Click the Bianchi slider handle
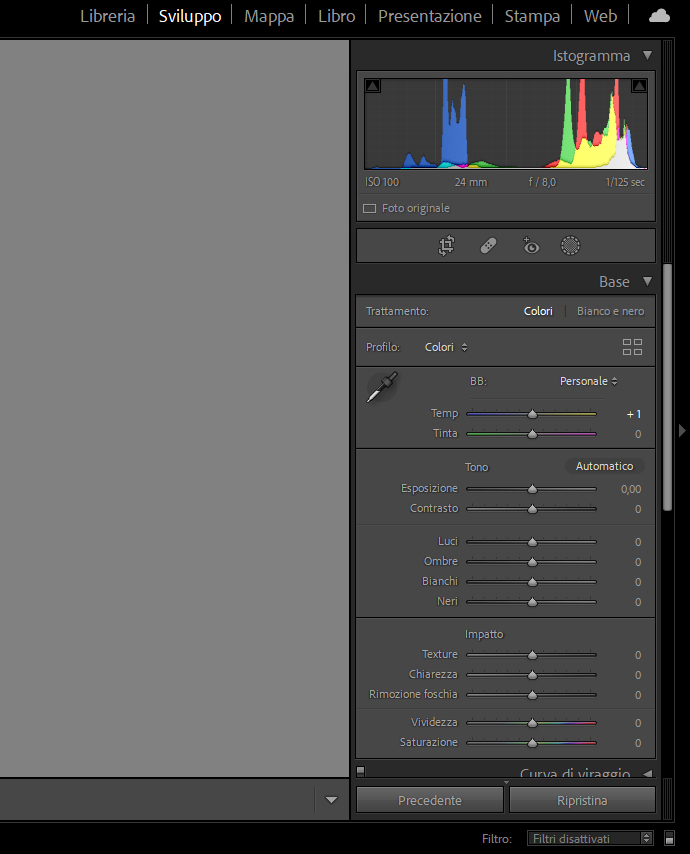This screenshot has width=690, height=854. tap(532, 582)
